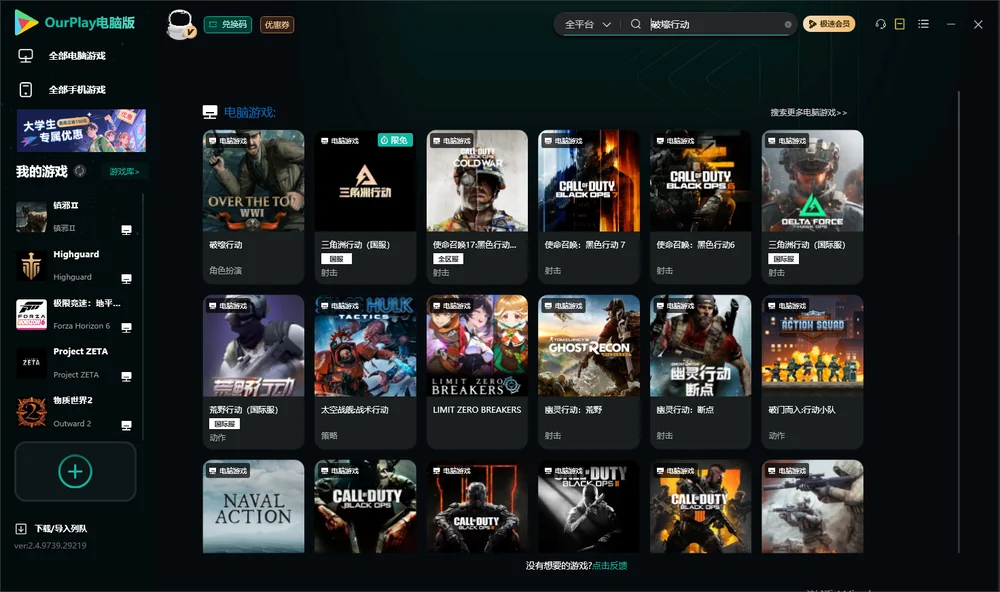This screenshot has height=592, width=1000.
Task: Refresh My Games with the circular icon
Action: (80, 171)
